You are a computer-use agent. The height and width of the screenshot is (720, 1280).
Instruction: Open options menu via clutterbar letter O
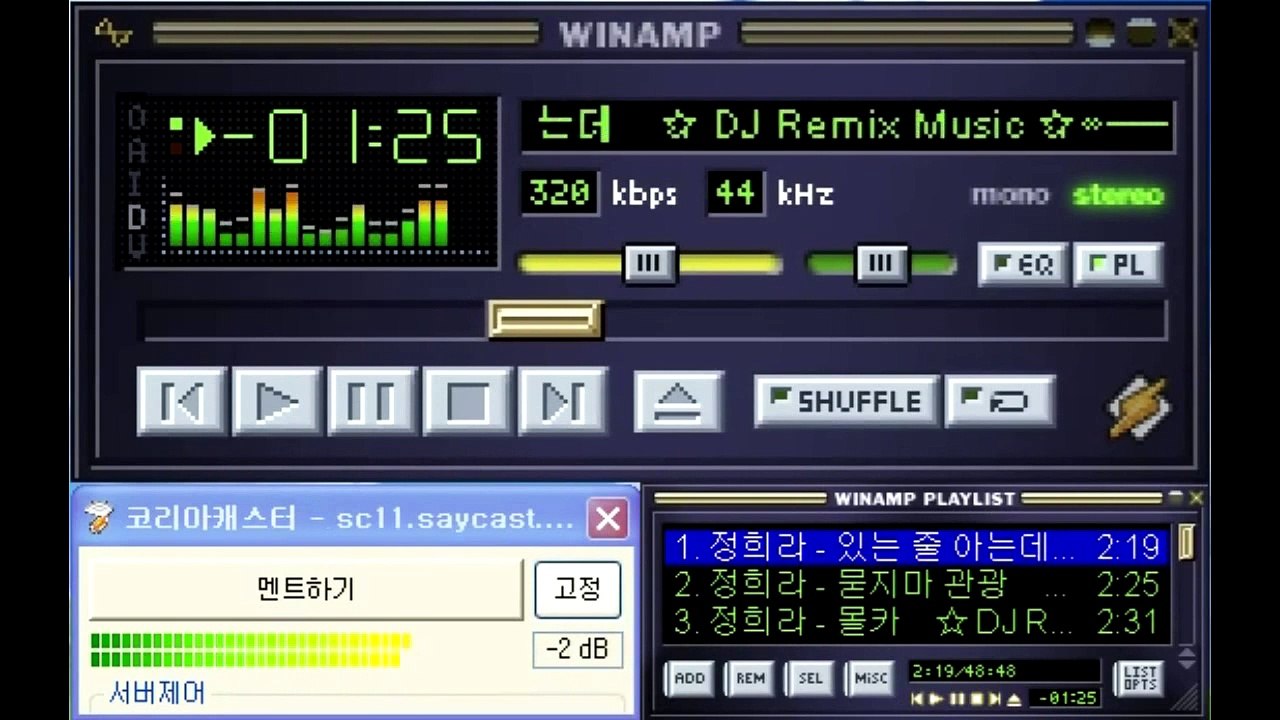137,117
